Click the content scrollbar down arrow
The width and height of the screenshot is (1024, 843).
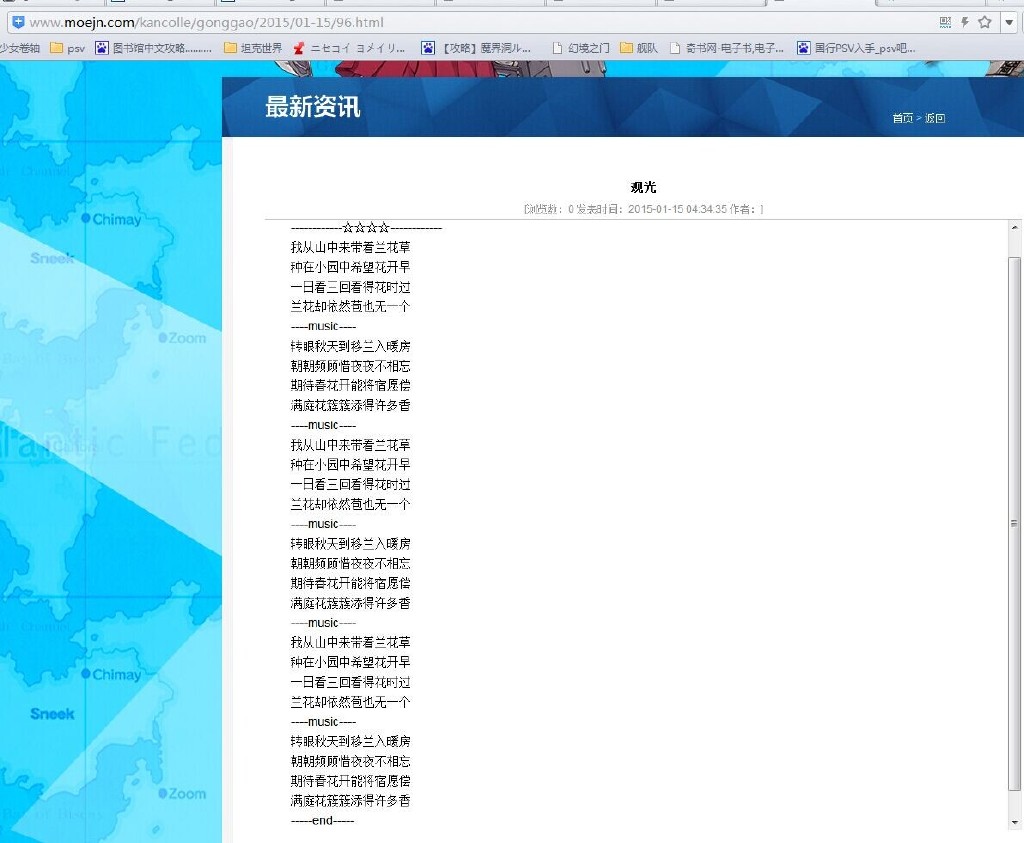1016,822
